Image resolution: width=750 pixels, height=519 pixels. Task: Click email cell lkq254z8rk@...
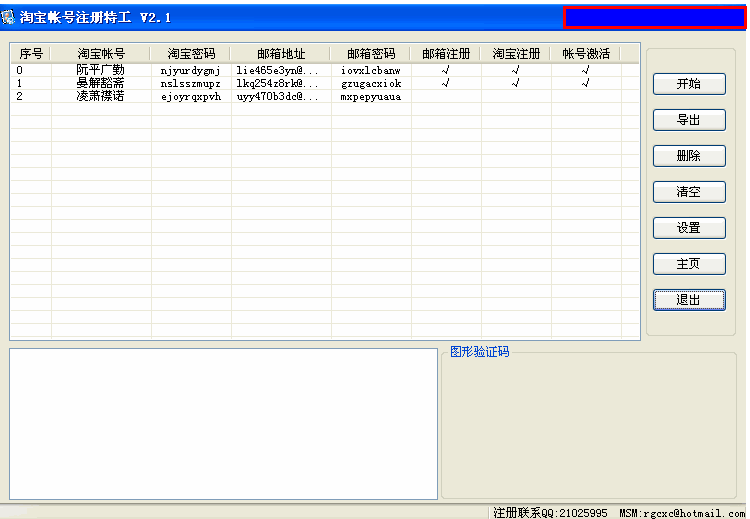point(277,83)
